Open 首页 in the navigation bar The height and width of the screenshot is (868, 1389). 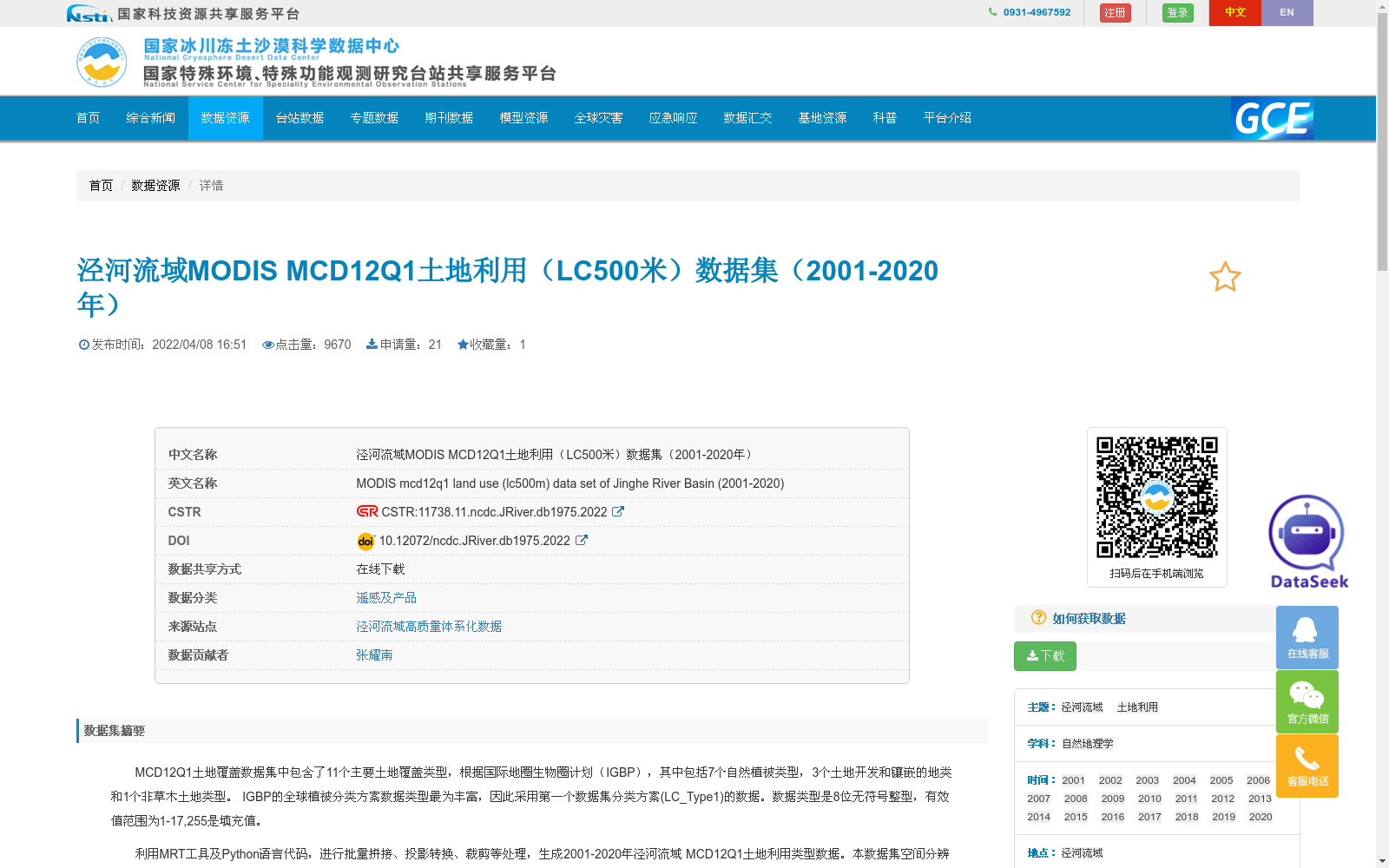[89, 118]
